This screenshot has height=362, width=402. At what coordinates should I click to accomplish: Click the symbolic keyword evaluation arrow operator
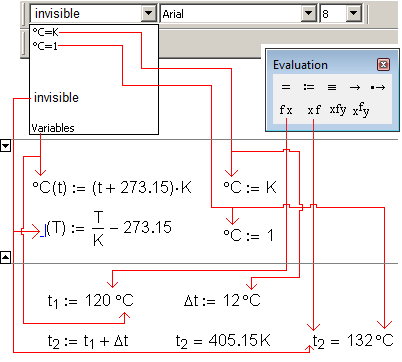[x=378, y=88]
